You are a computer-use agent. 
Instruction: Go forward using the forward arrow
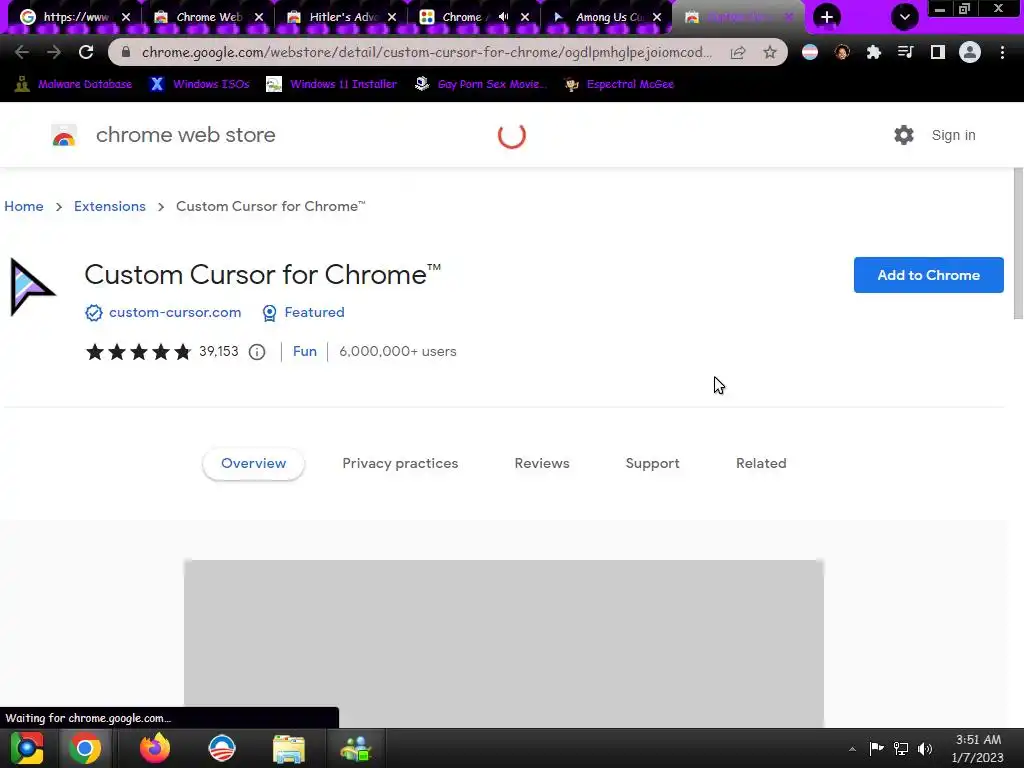point(54,52)
